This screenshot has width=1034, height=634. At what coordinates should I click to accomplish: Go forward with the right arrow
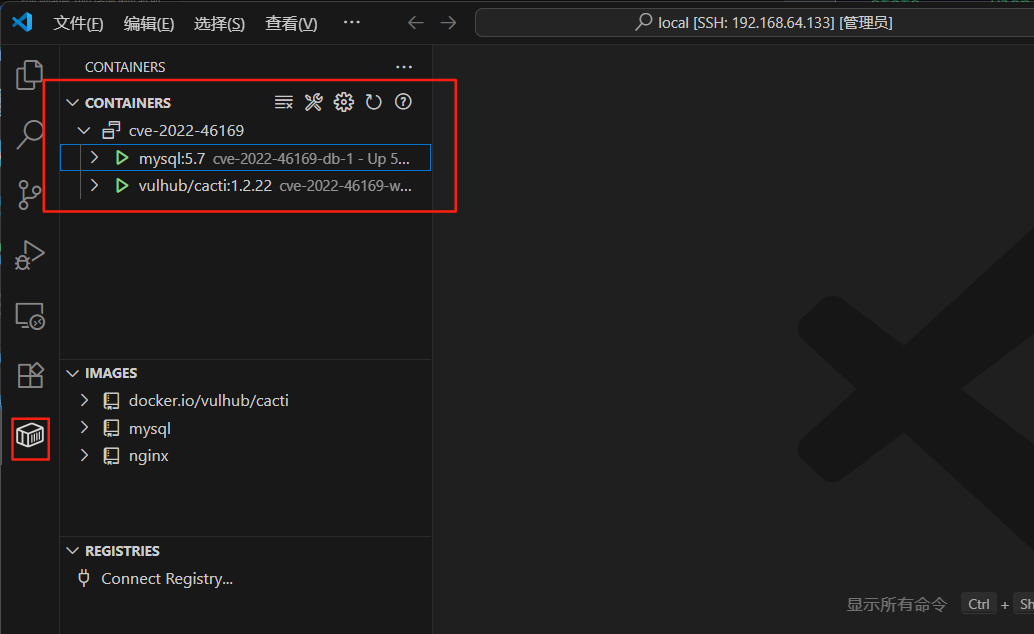point(448,22)
